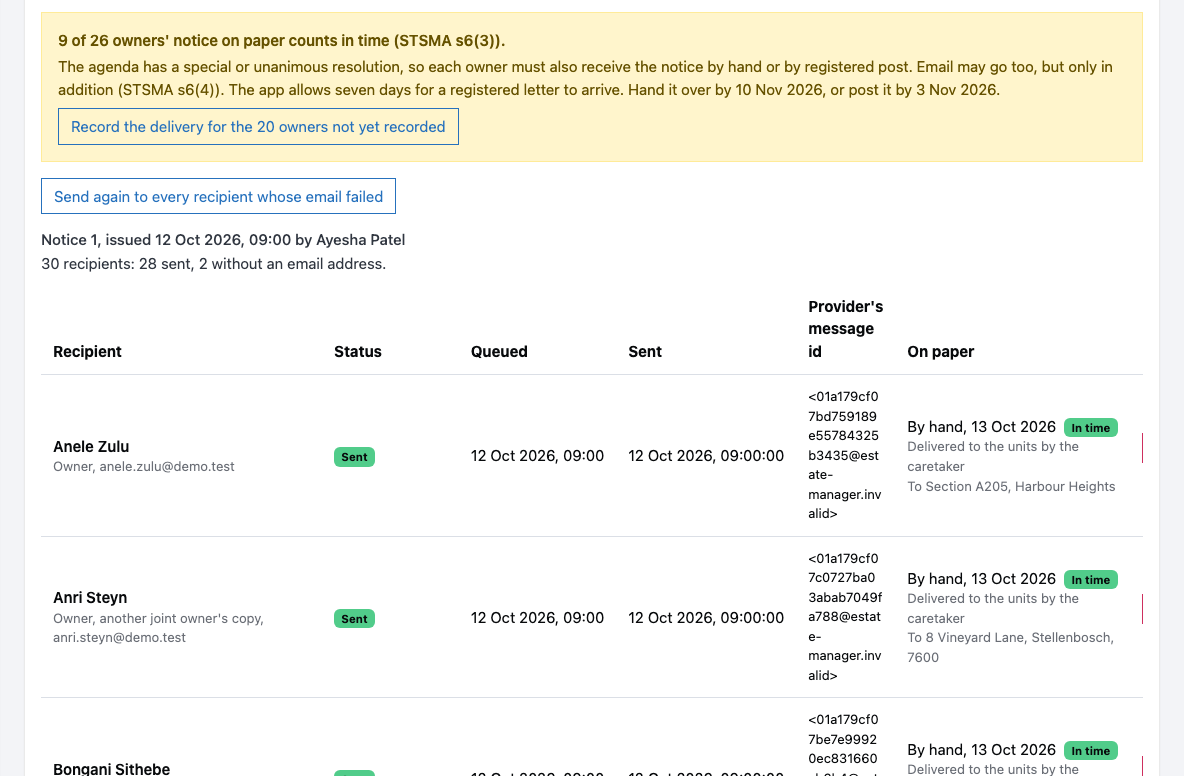Click anele.zulu@demo.test owner email line
This screenshot has height=776, width=1184.
(143, 467)
